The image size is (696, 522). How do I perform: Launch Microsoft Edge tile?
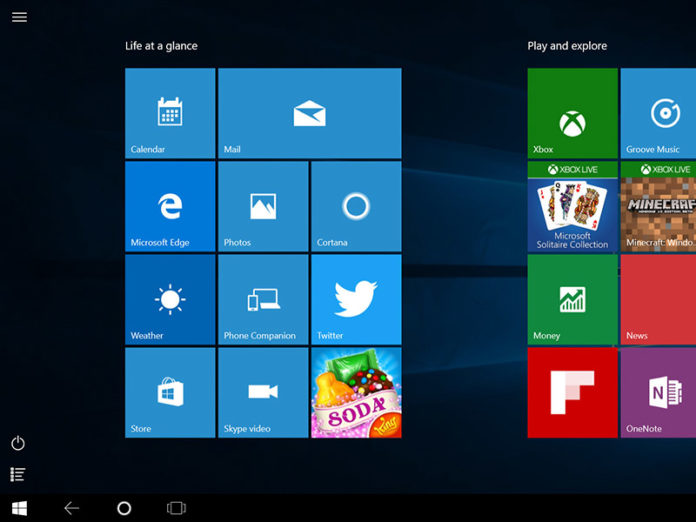point(170,206)
